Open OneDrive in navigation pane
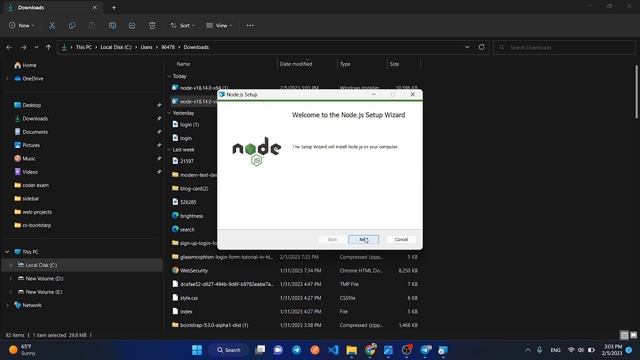 point(29,79)
